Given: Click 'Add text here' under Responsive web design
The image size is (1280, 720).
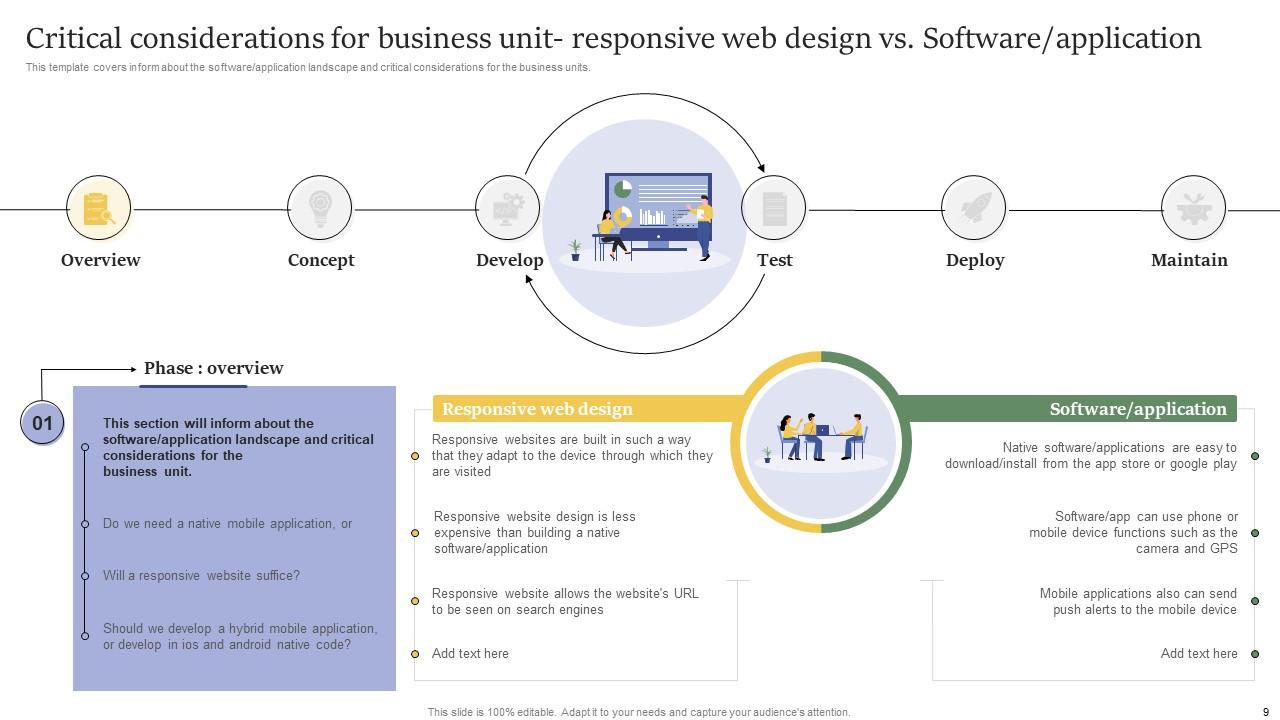Looking at the screenshot, I should coord(470,654).
